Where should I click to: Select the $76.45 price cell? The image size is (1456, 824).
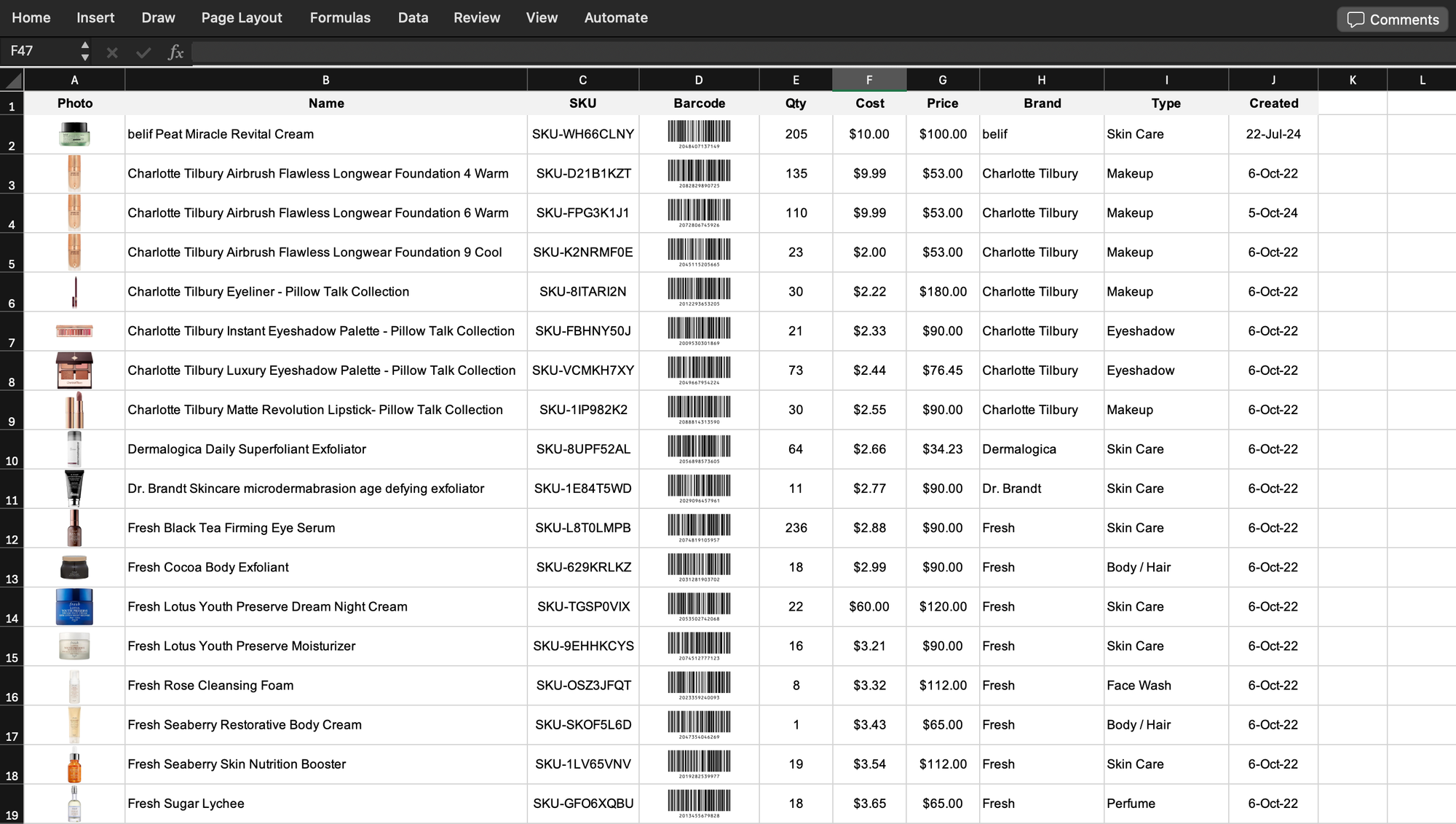(943, 371)
